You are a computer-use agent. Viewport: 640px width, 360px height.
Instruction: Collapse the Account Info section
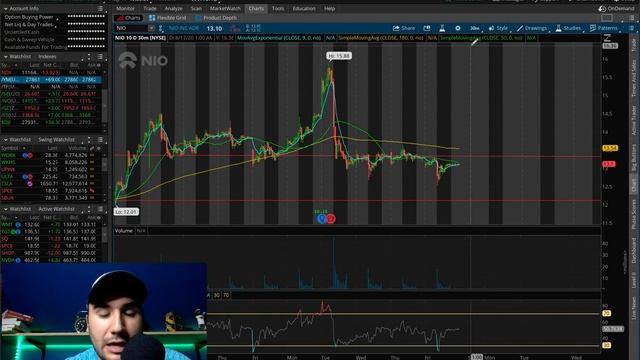click(x=6, y=8)
